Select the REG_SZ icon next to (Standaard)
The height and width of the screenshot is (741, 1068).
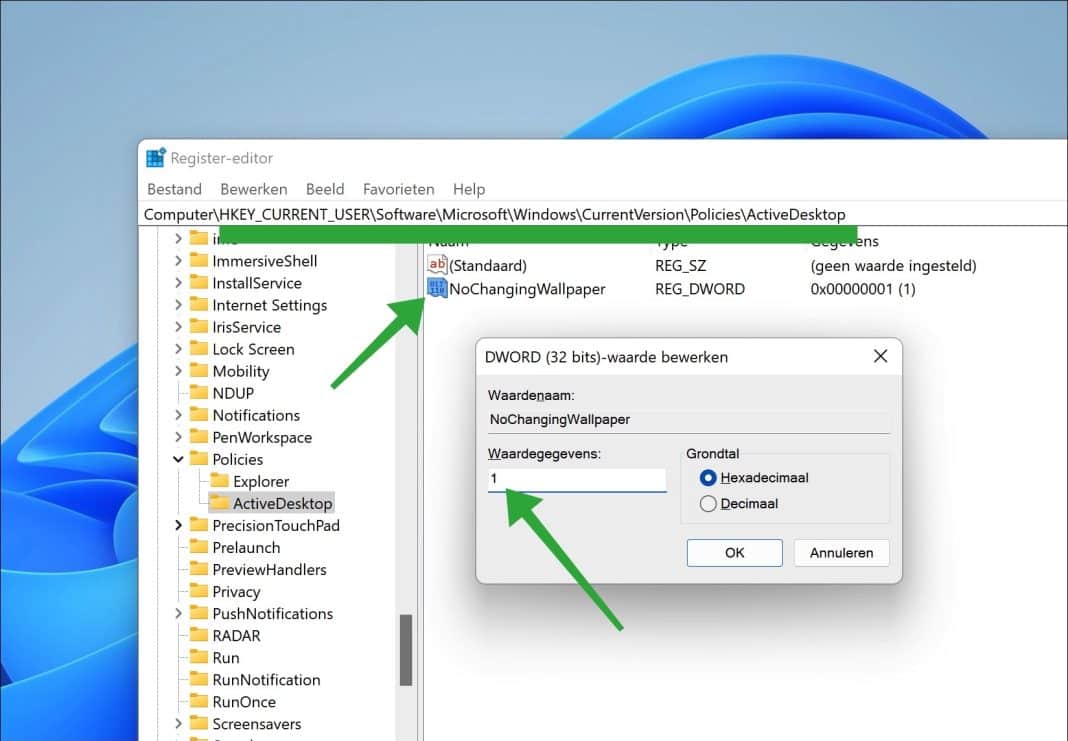click(x=437, y=265)
